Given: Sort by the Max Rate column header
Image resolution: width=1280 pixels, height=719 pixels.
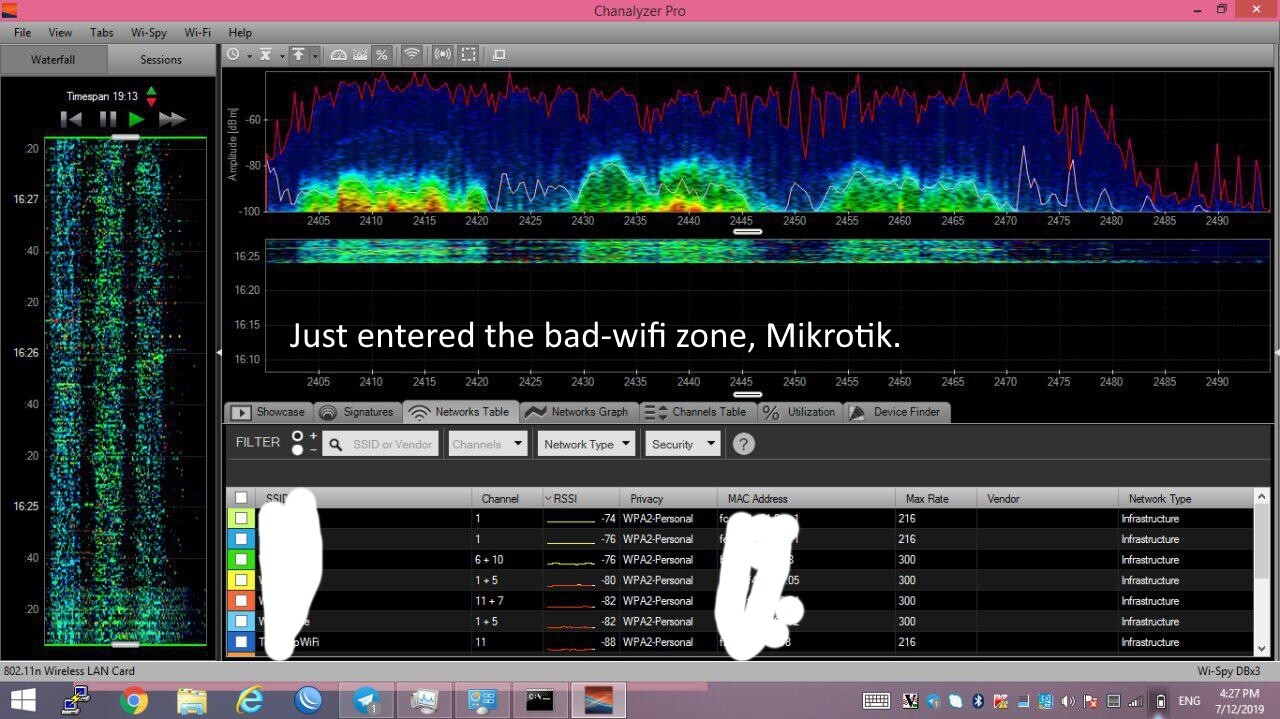Looking at the screenshot, I should 935,498.
